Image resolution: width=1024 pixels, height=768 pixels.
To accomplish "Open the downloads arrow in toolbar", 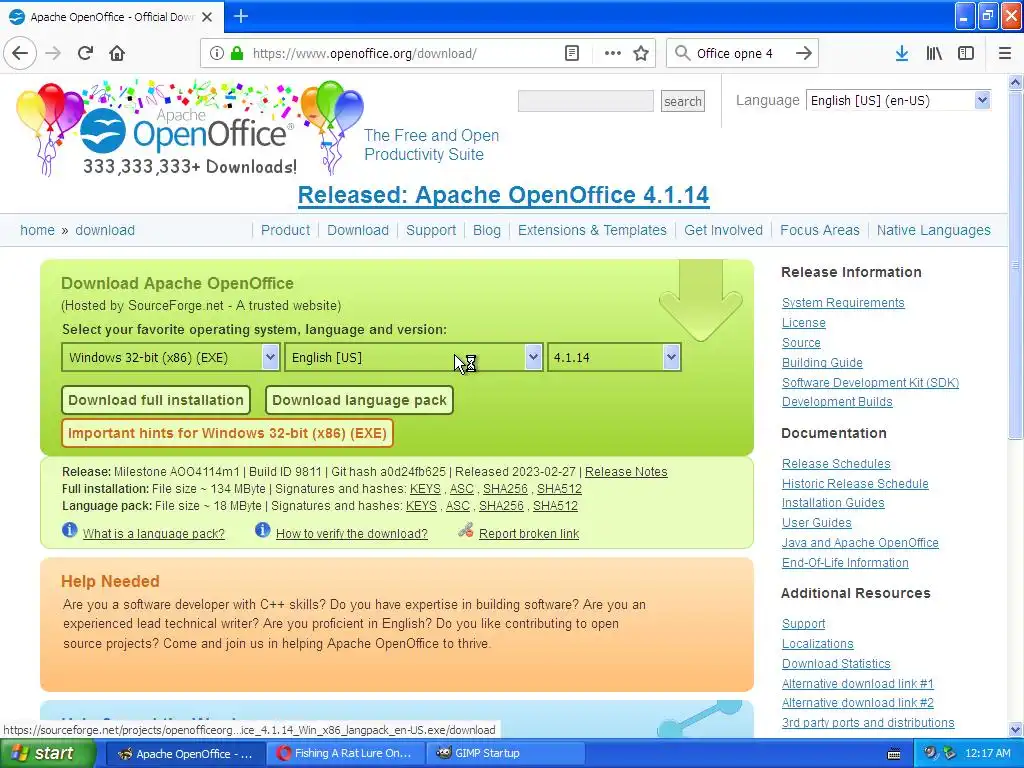I will tap(902, 53).
